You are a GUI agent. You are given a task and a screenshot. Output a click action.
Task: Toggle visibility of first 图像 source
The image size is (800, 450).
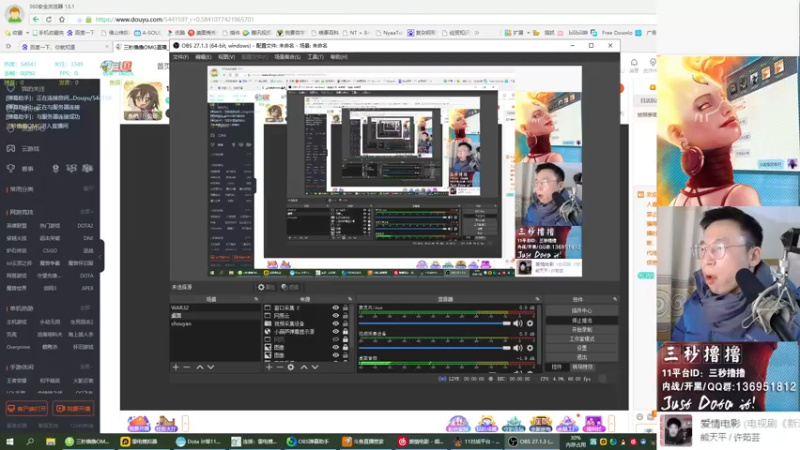coord(336,347)
